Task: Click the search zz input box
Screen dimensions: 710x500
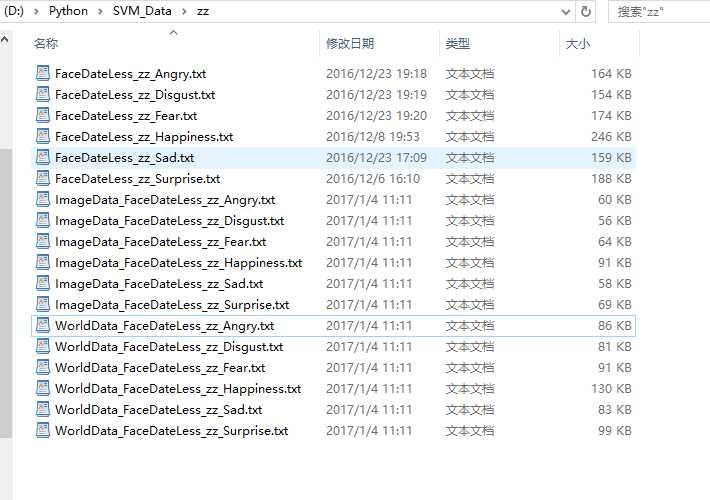Action: coord(659,12)
